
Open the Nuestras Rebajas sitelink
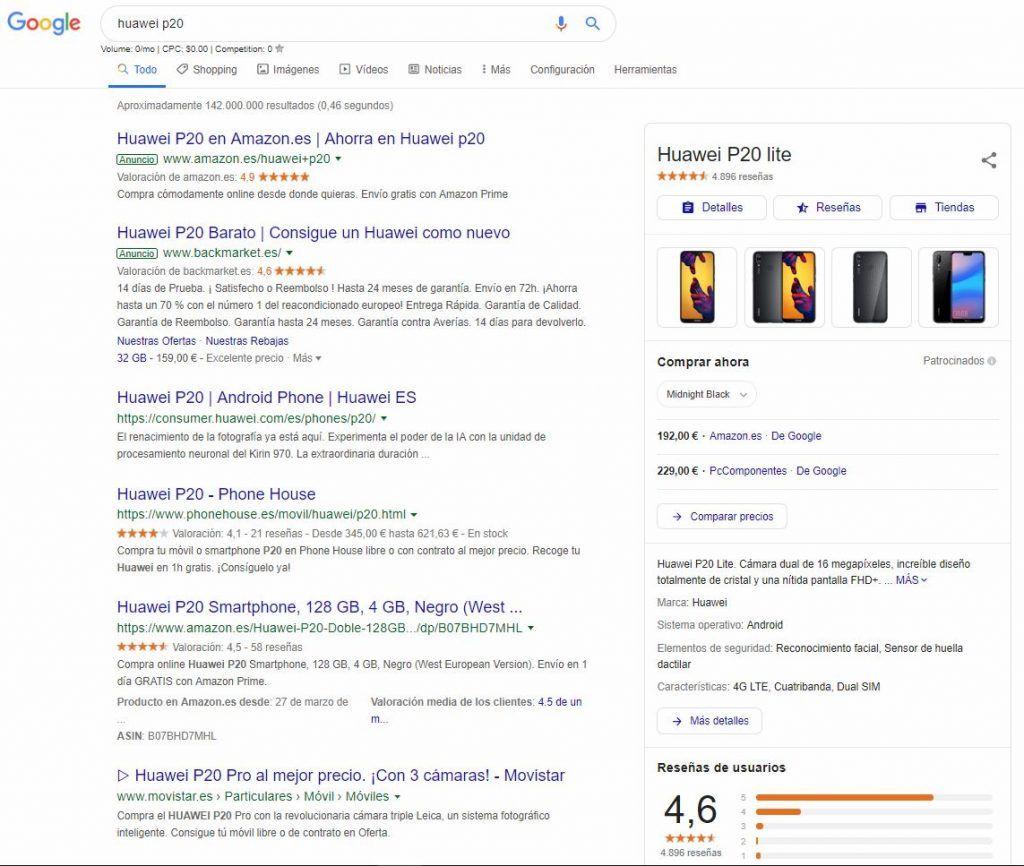coord(247,341)
